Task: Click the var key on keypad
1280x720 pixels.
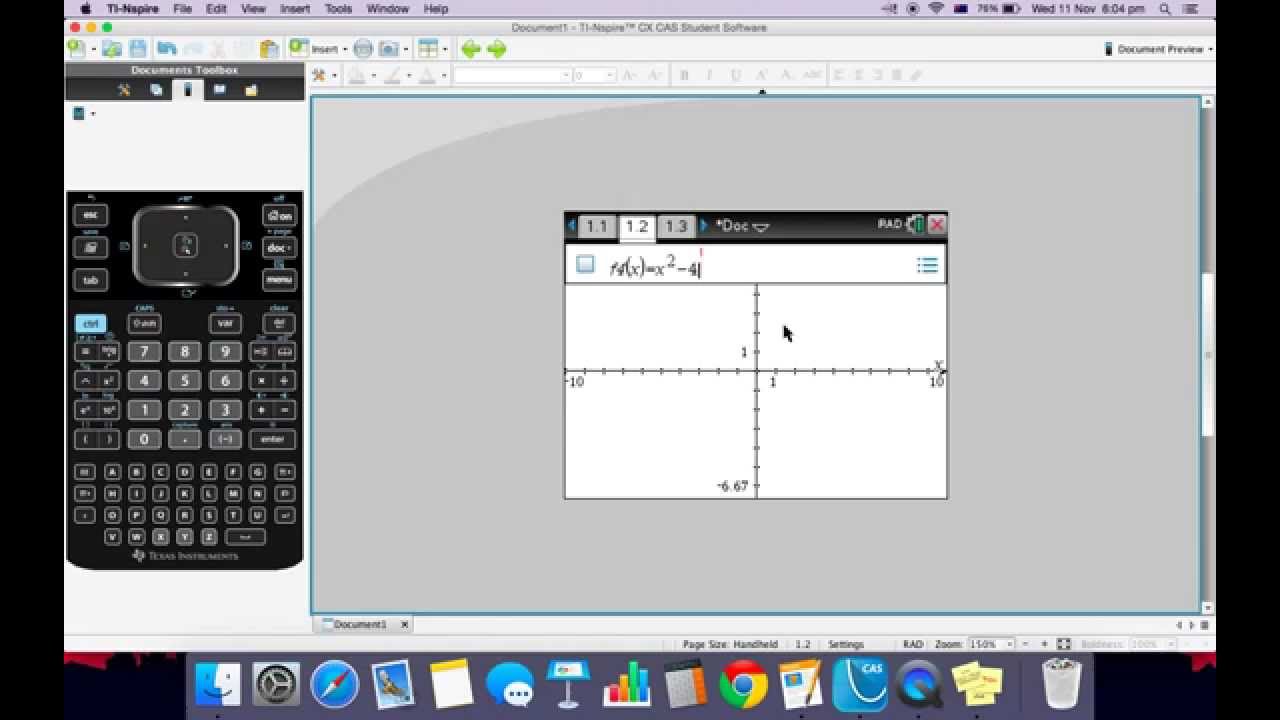Action: point(225,323)
